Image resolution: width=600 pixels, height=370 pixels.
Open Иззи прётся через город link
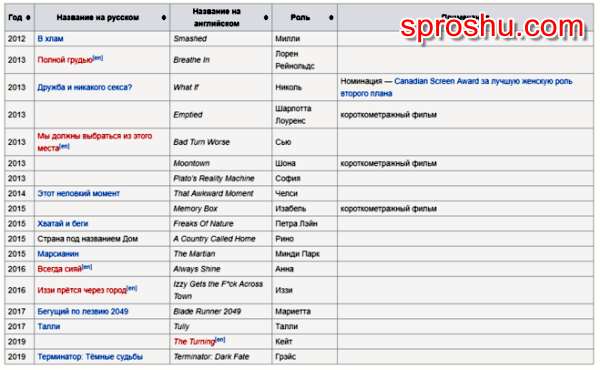click(x=82, y=290)
